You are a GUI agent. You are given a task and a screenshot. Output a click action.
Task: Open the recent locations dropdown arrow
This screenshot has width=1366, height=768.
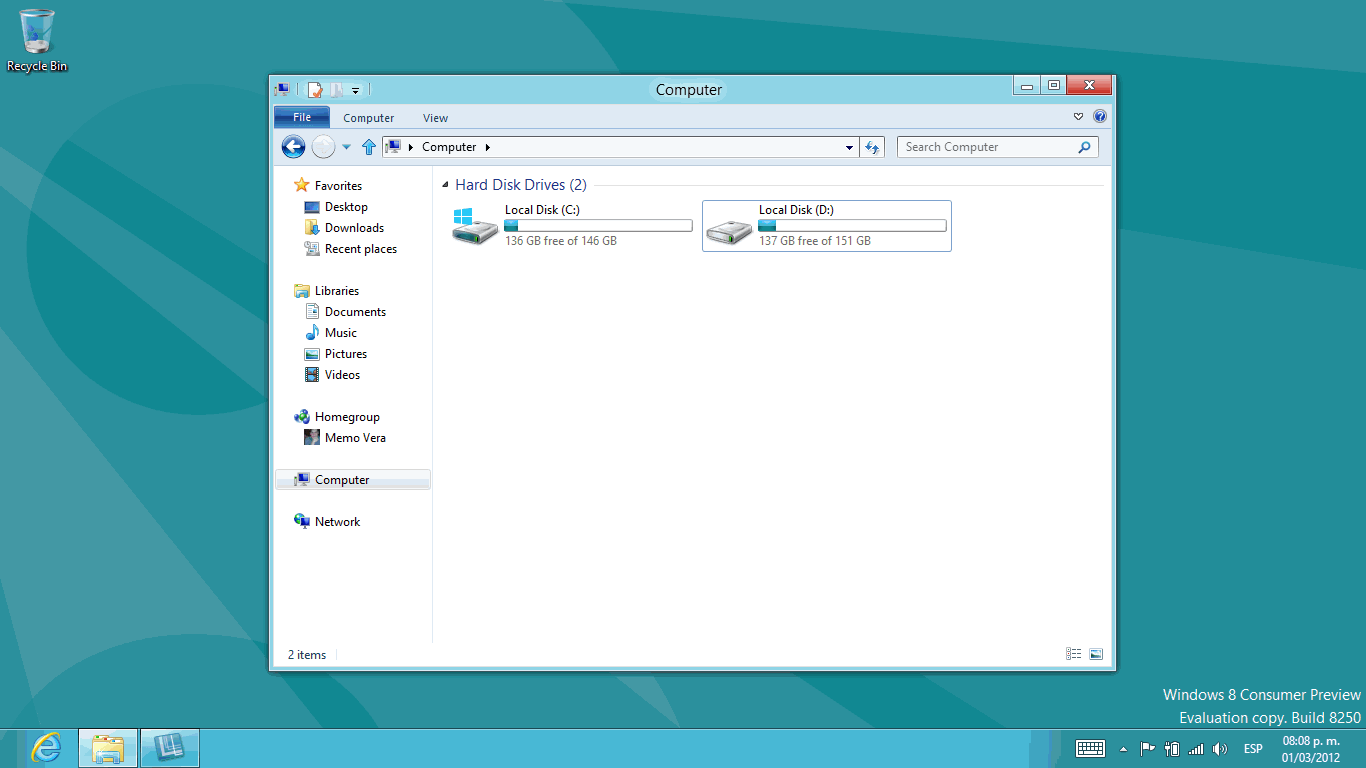click(346, 147)
